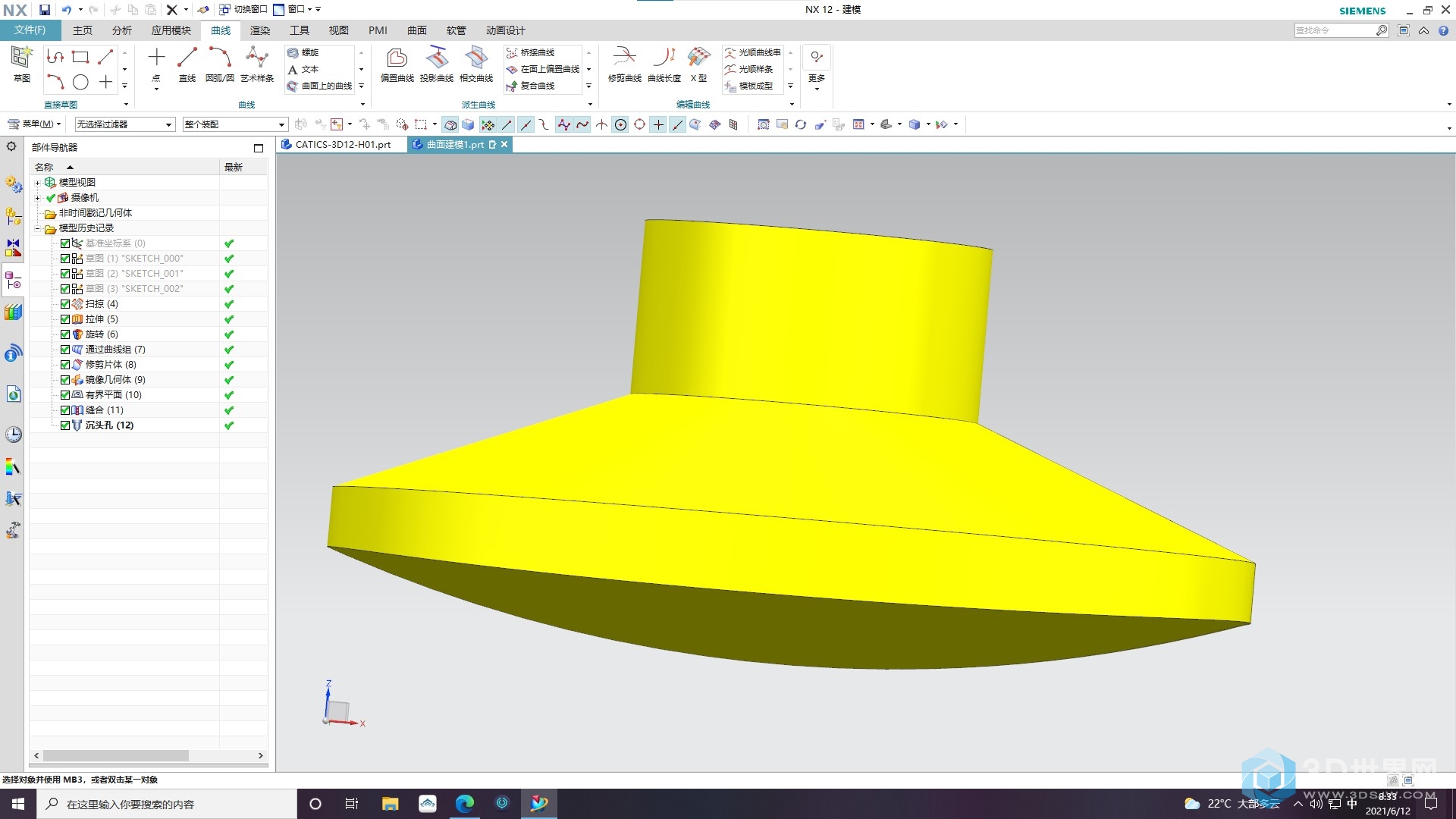
Task: Toggle checkbox for 有界平面 (10) feature
Action: [65, 395]
